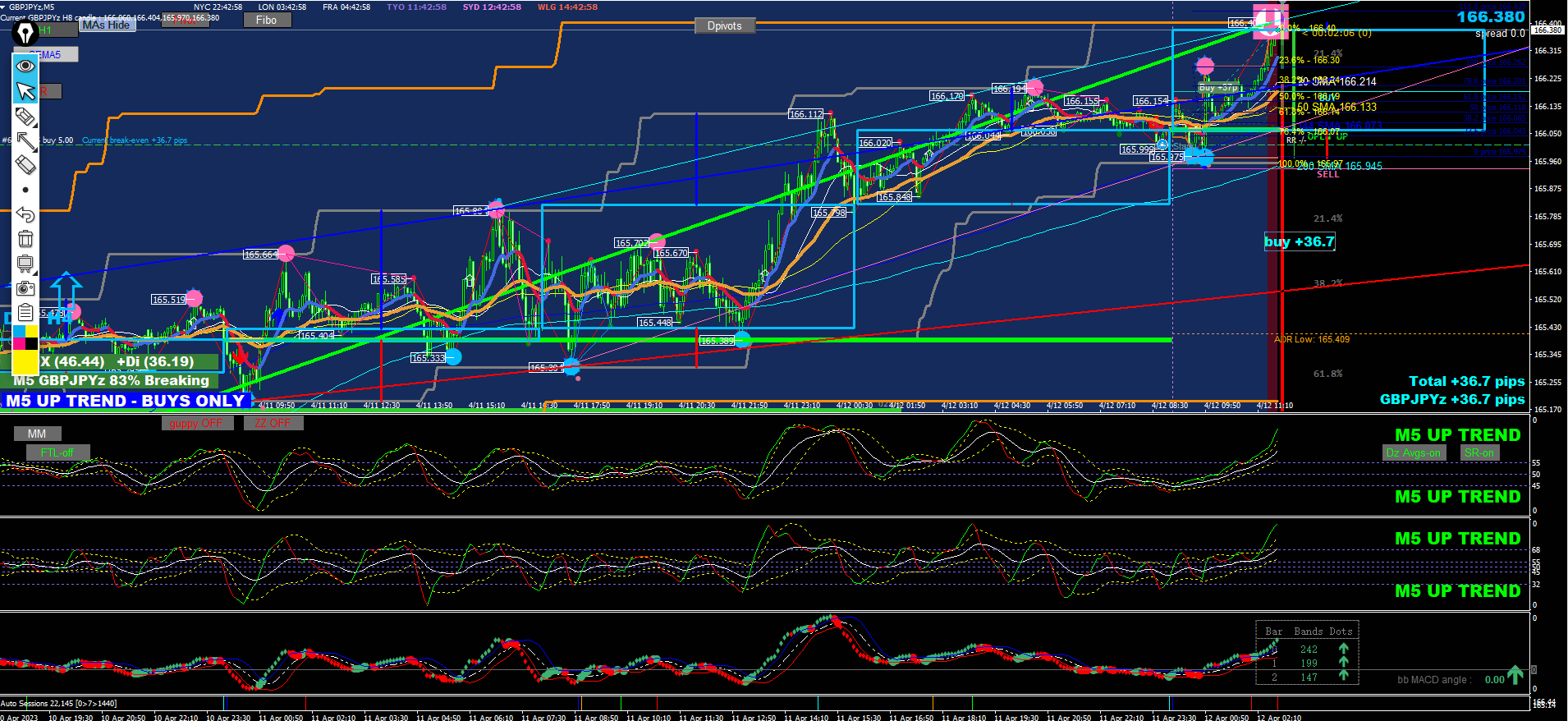Click the GBPJPYz +36.7 pips summary
Viewport: 1568px width, 721px height.
click(1452, 399)
